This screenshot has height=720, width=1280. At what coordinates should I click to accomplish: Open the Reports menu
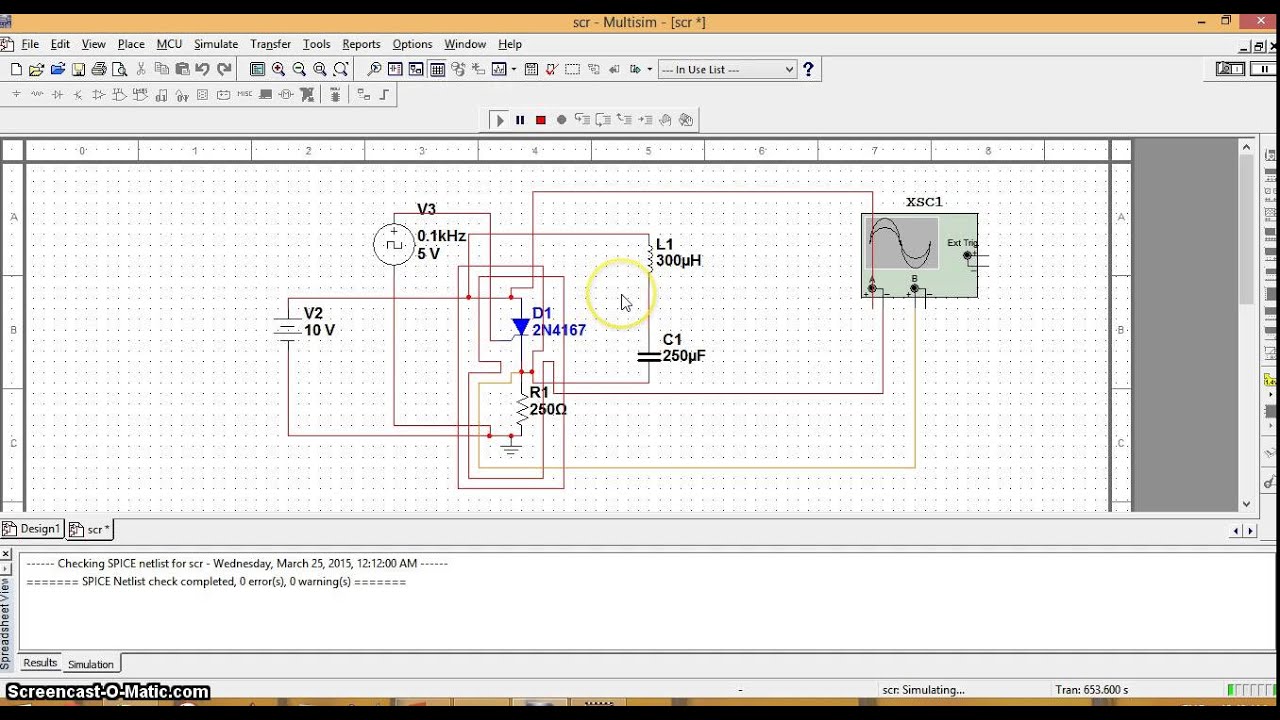coord(361,44)
